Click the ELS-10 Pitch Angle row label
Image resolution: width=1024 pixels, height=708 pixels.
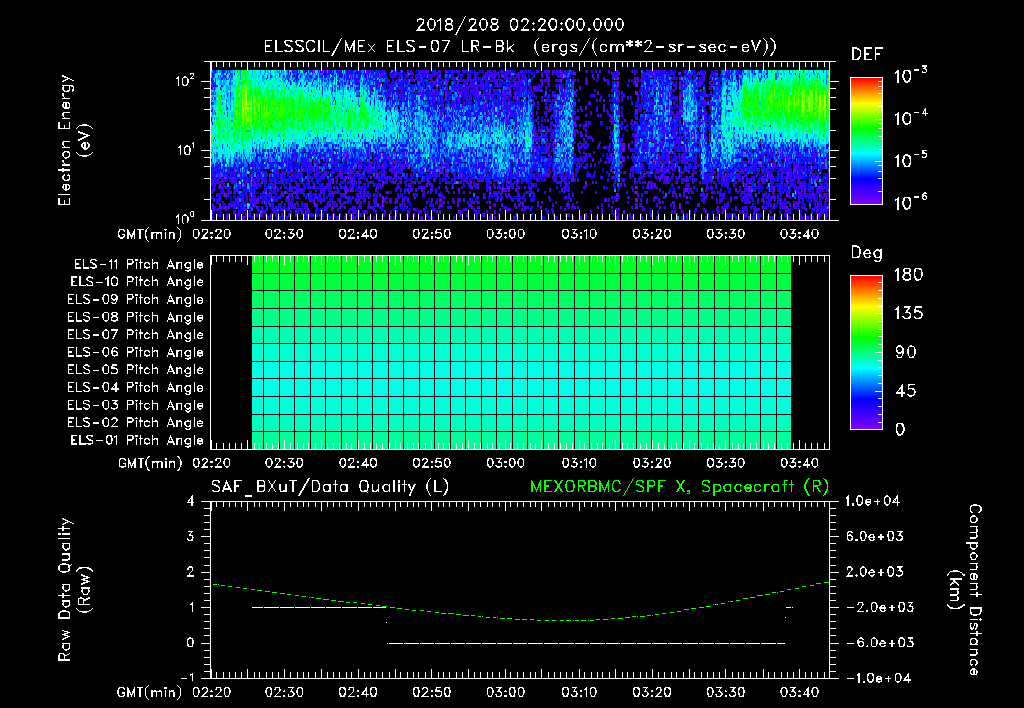(136, 282)
